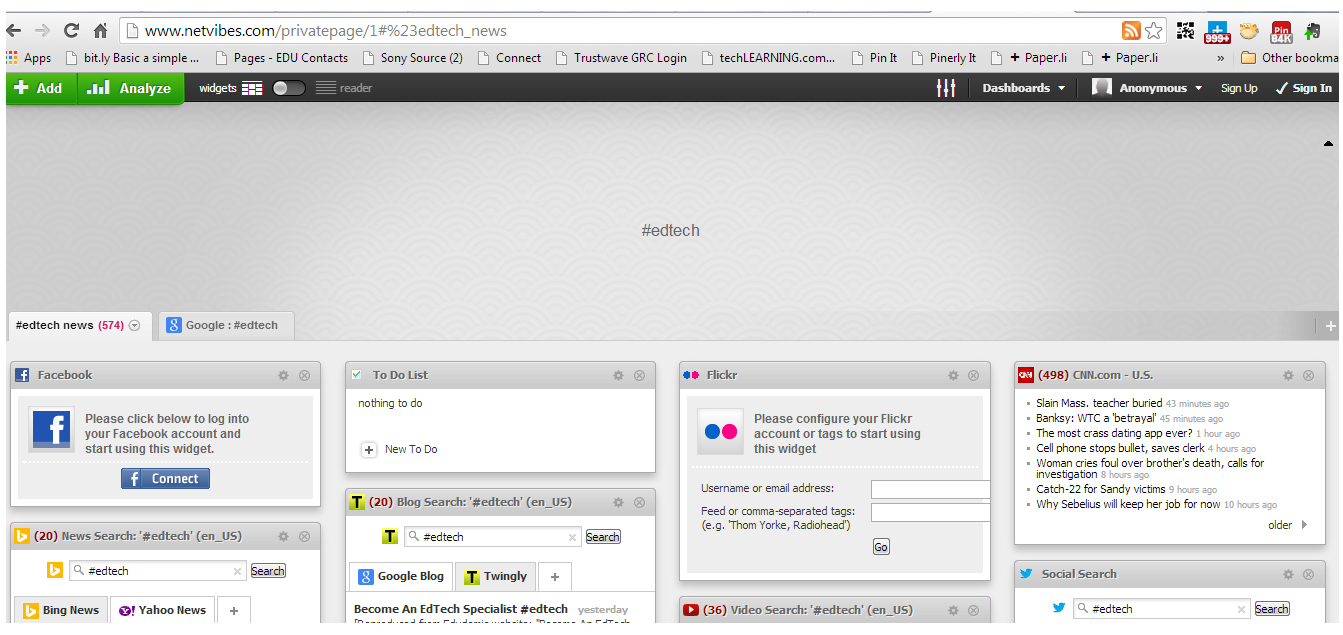Click the green Add button
1343x635 pixels.
(x=40, y=88)
